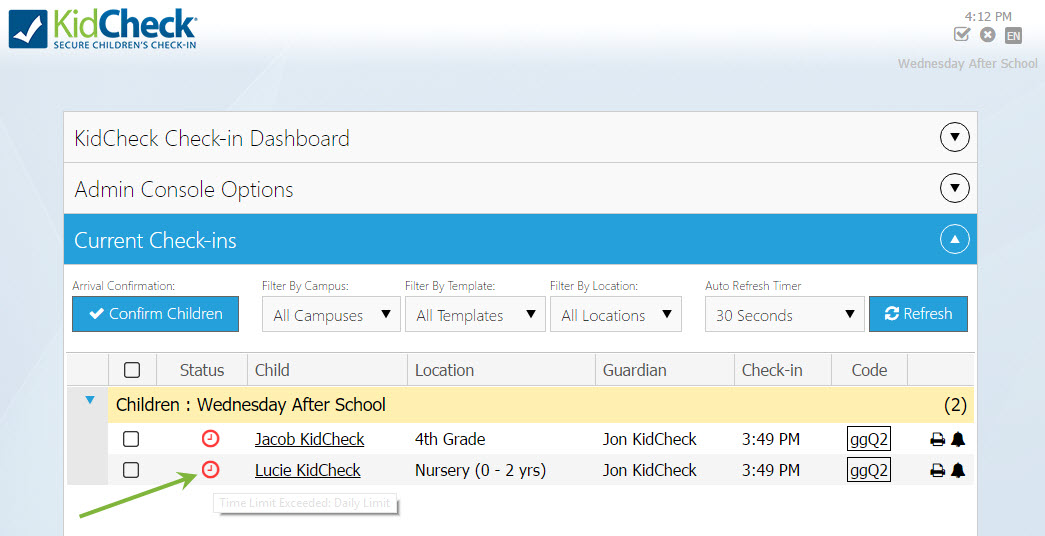1045x536 pixels.
Task: Click the KidCheck logo
Action: click(x=103, y=29)
